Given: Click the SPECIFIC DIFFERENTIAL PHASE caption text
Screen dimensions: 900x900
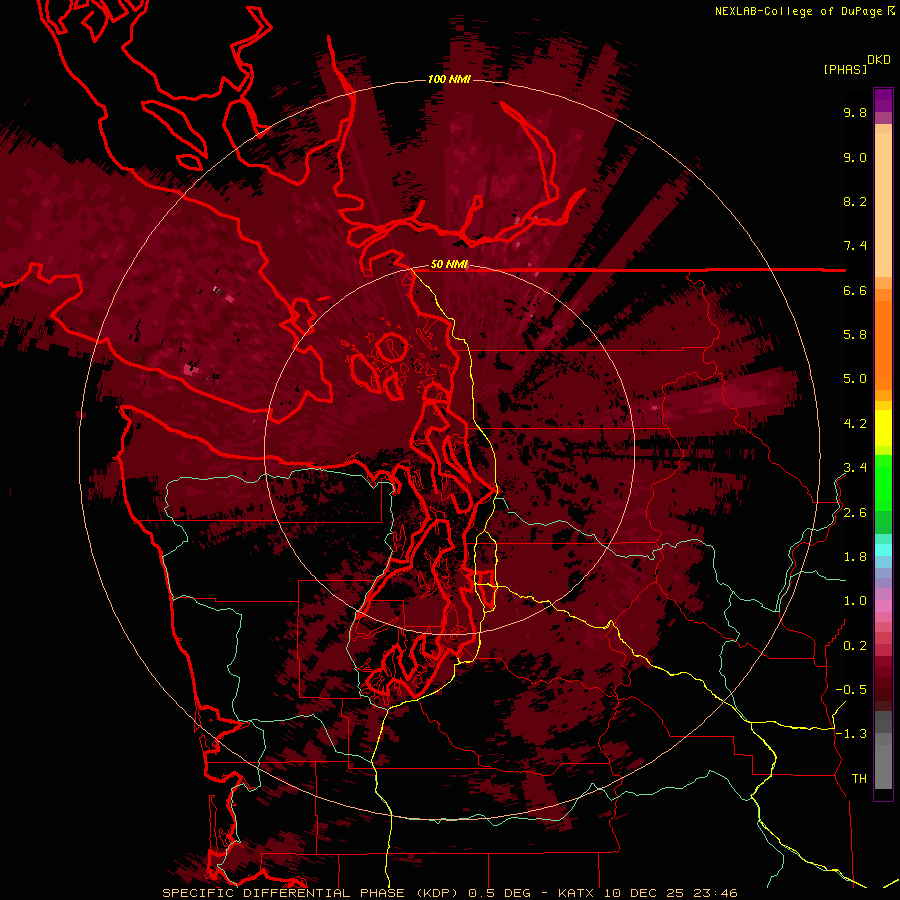Looking at the screenshot, I should click(x=282, y=893).
